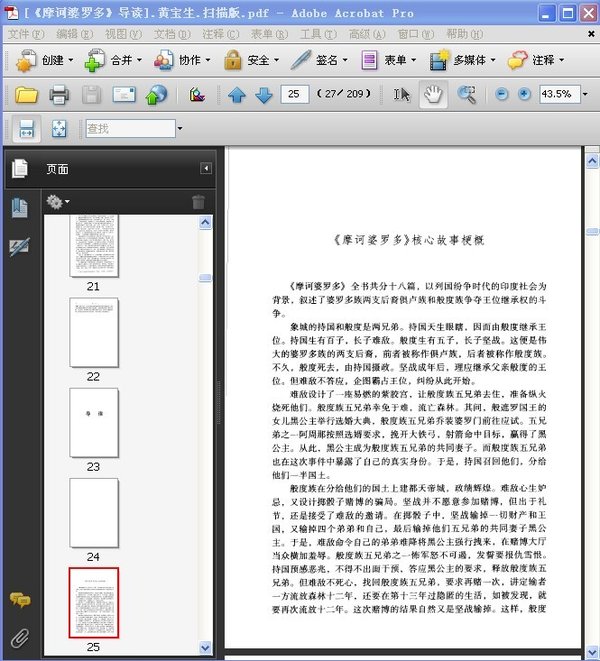Open the 编辑 (Edit) menu

click(75, 34)
